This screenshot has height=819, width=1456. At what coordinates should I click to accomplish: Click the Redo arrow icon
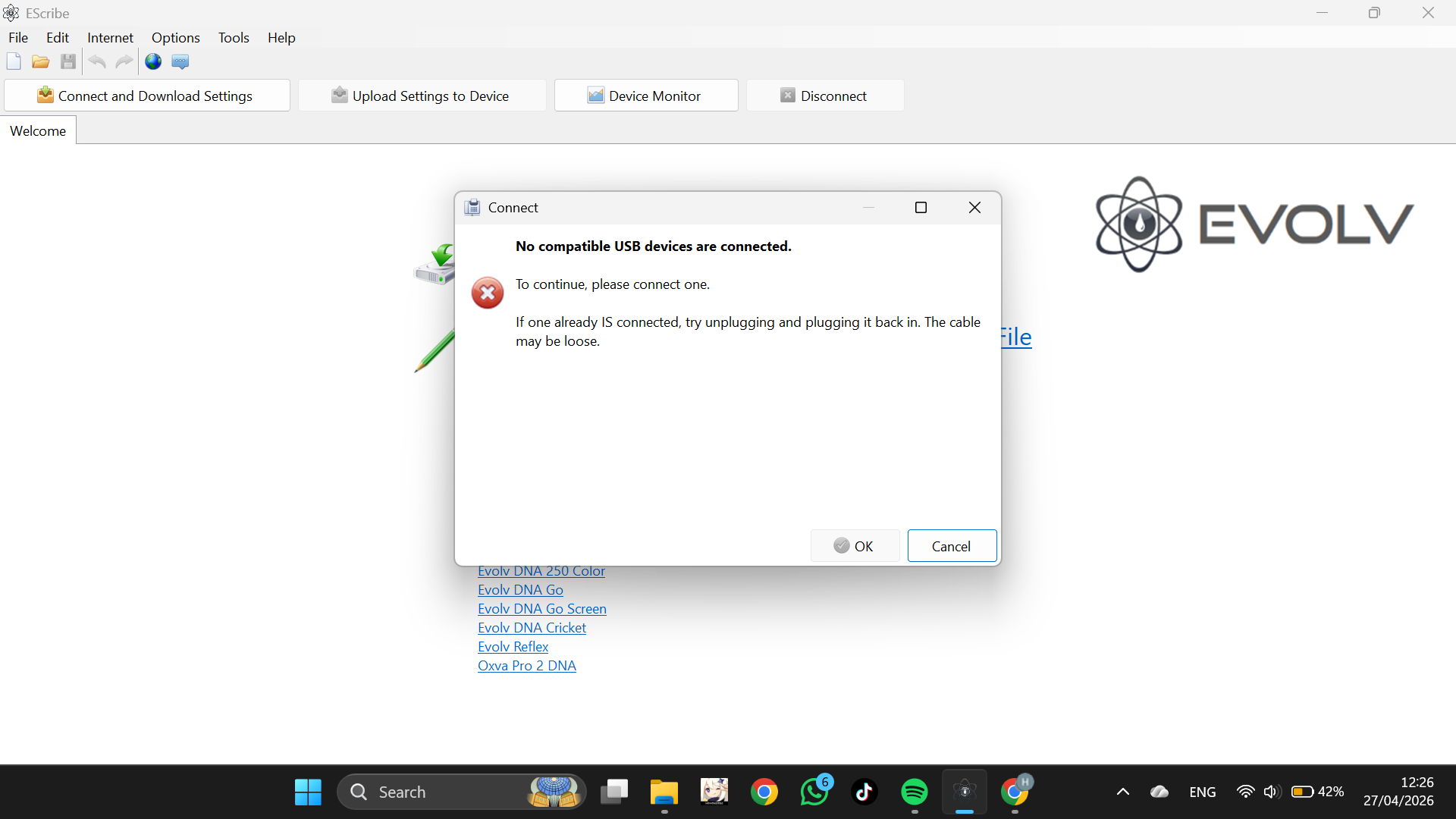(x=124, y=62)
